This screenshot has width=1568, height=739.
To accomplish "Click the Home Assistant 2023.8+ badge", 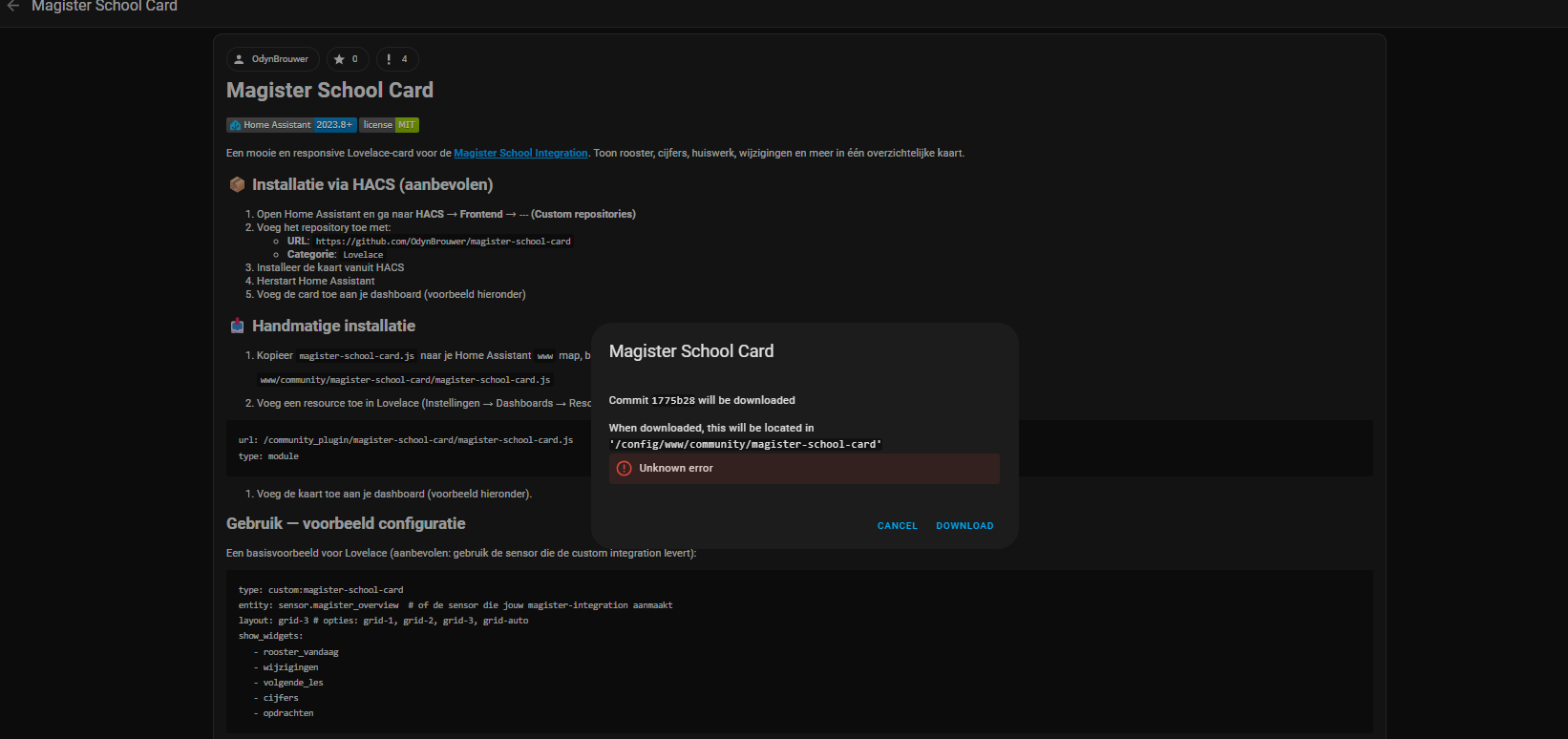I will [291, 125].
